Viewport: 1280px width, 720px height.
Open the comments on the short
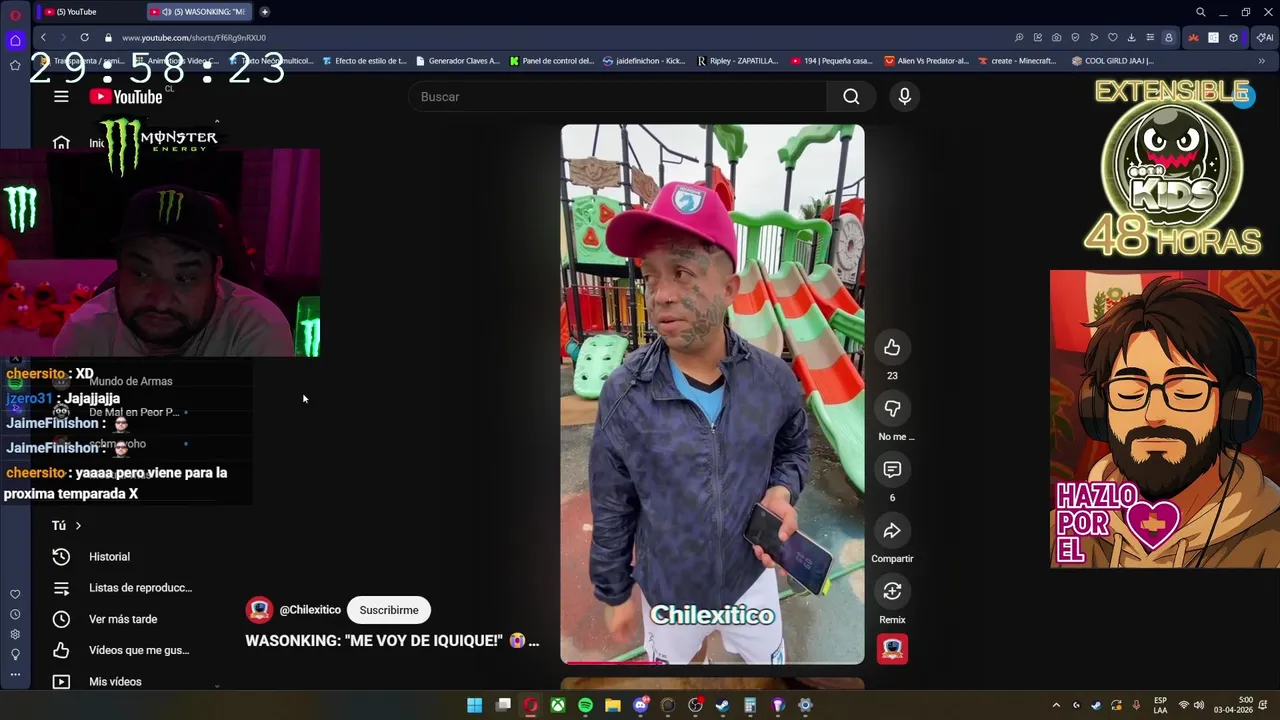click(892, 469)
